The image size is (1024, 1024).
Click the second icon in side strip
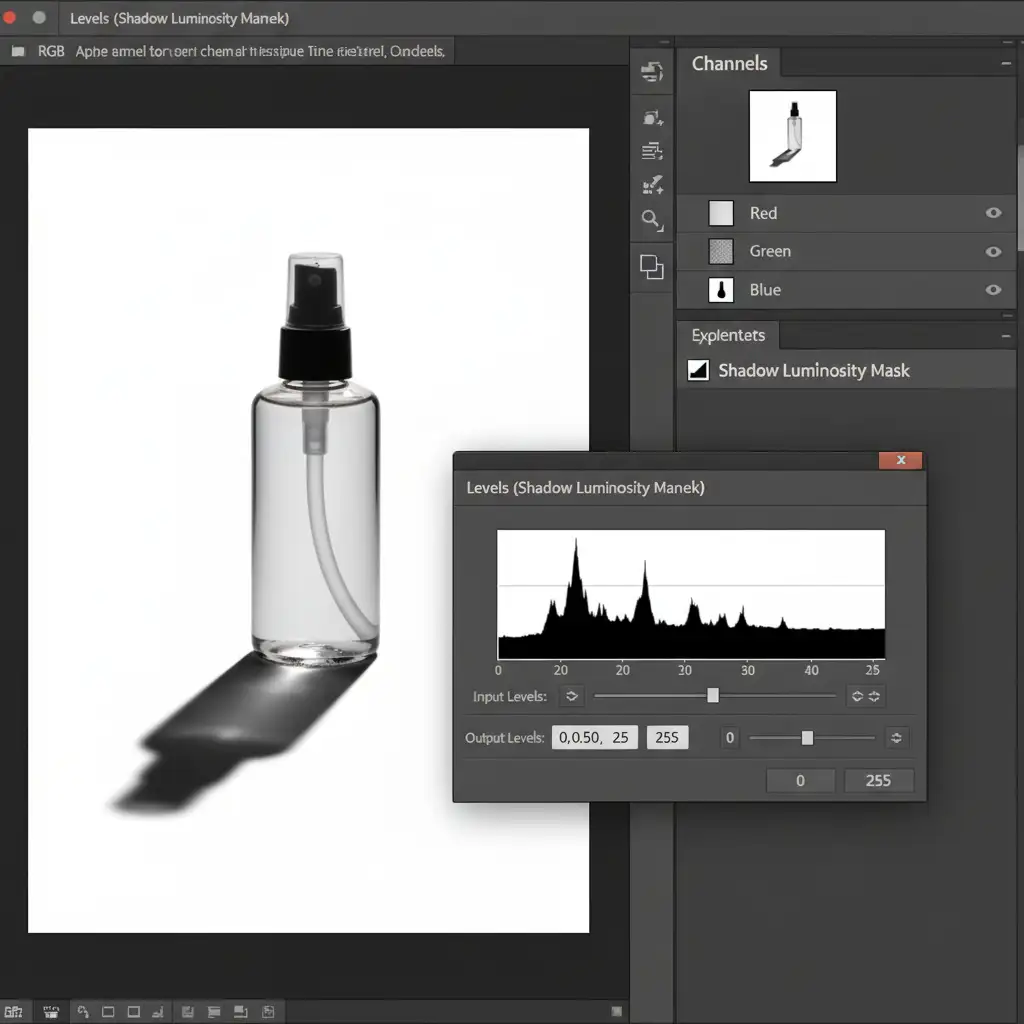[652, 117]
